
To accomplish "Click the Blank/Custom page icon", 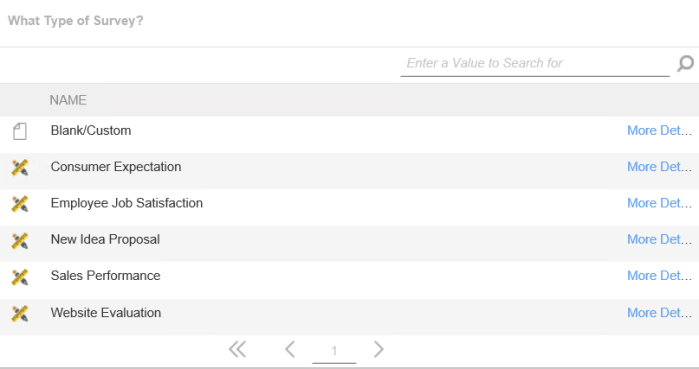I will click(x=20, y=131).
